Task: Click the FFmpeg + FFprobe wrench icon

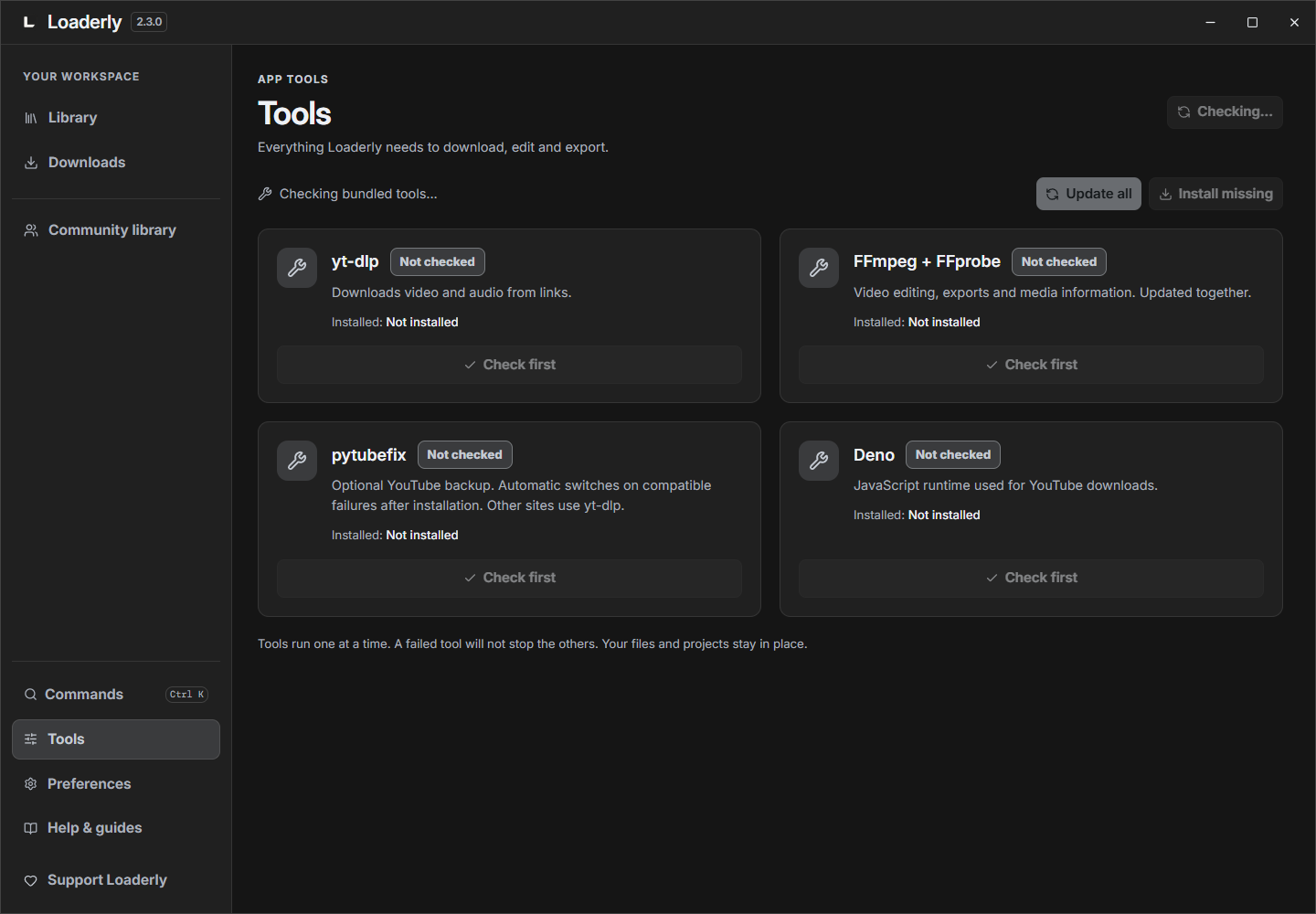Action: point(819,268)
